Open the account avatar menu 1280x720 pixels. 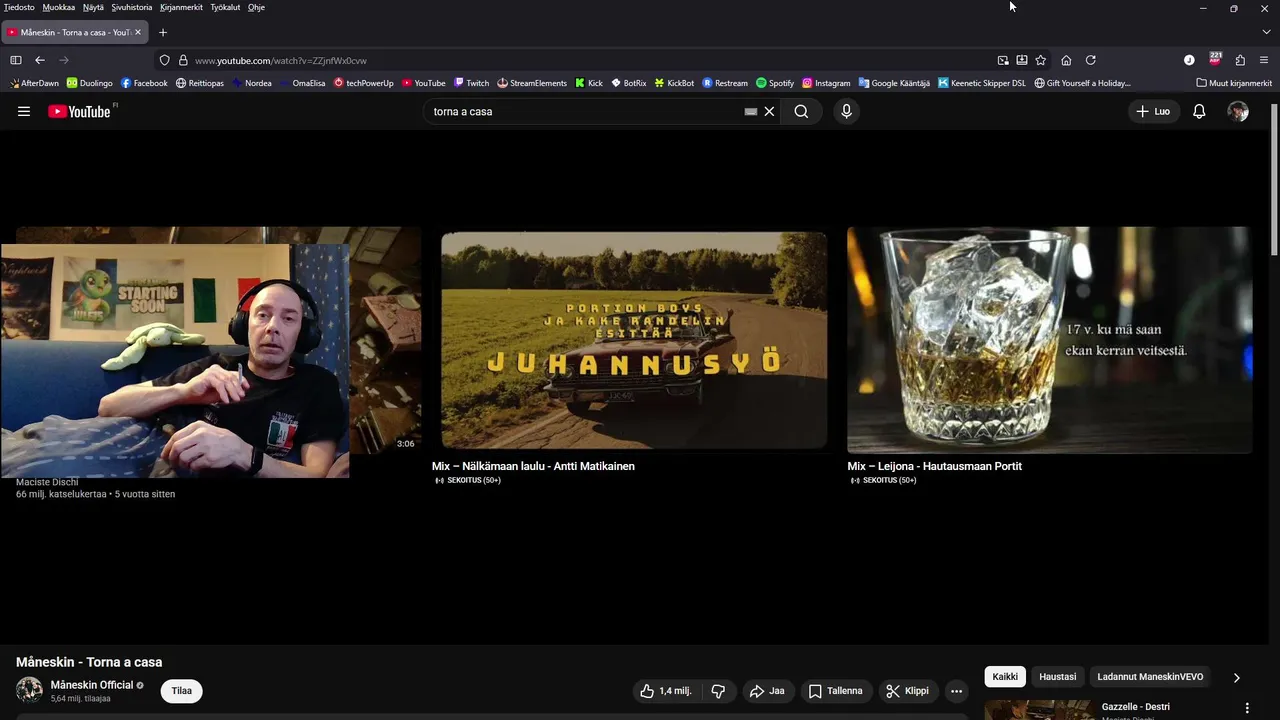pos(1238,112)
